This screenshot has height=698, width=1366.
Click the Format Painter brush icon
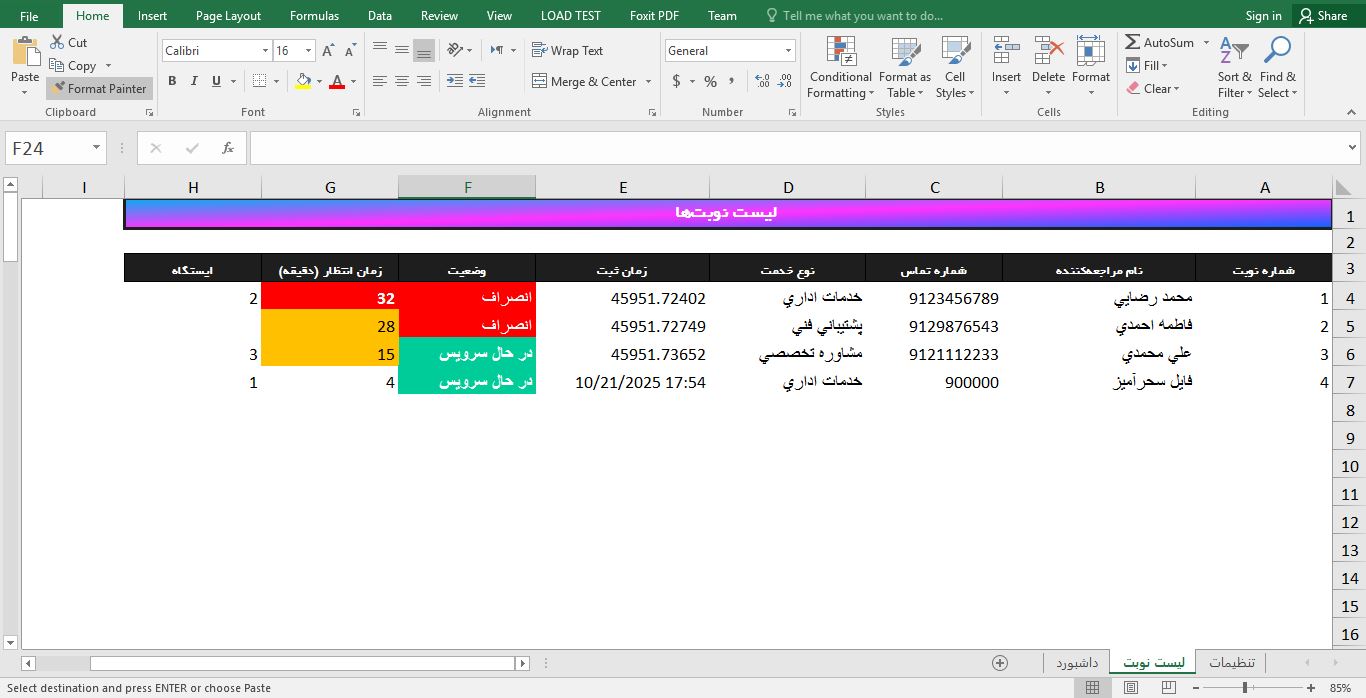(x=58, y=89)
